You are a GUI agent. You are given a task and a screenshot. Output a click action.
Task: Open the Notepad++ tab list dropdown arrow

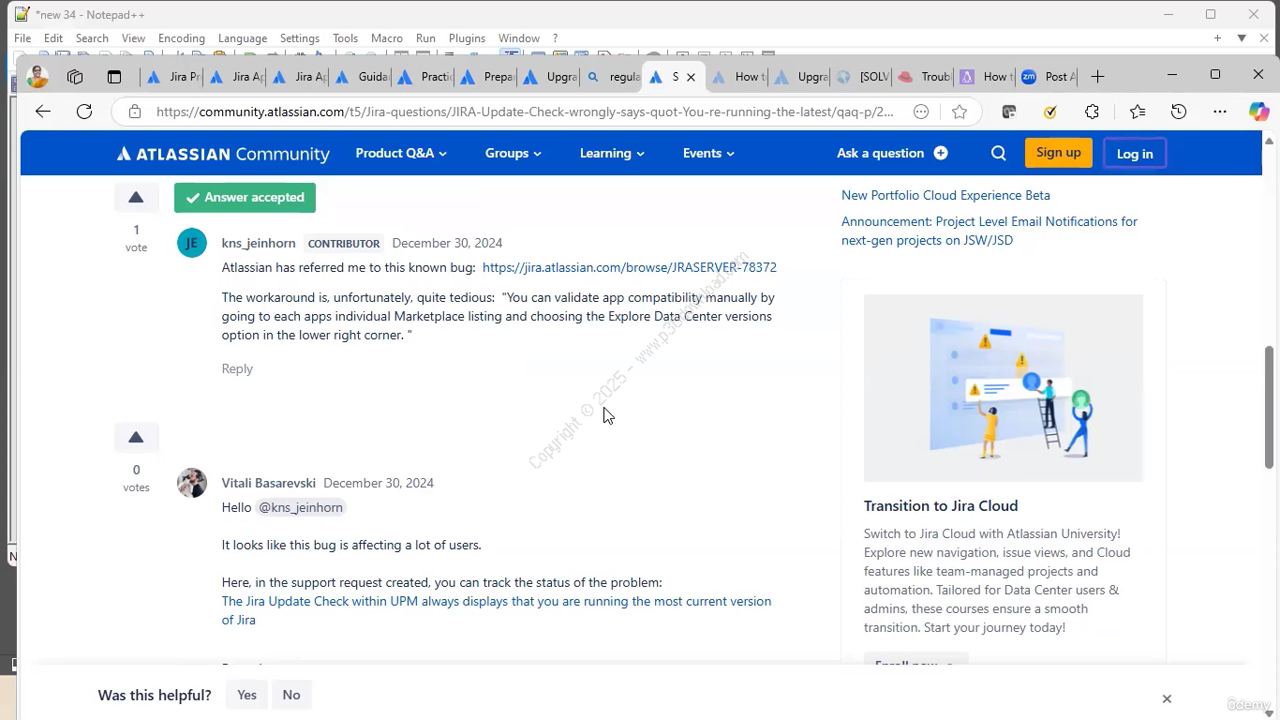[1241, 38]
